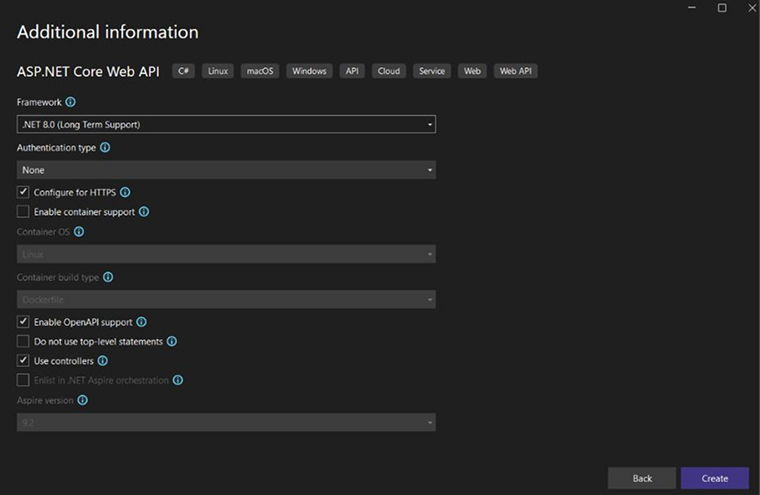
Task: Click the C# language tag
Action: pos(184,71)
